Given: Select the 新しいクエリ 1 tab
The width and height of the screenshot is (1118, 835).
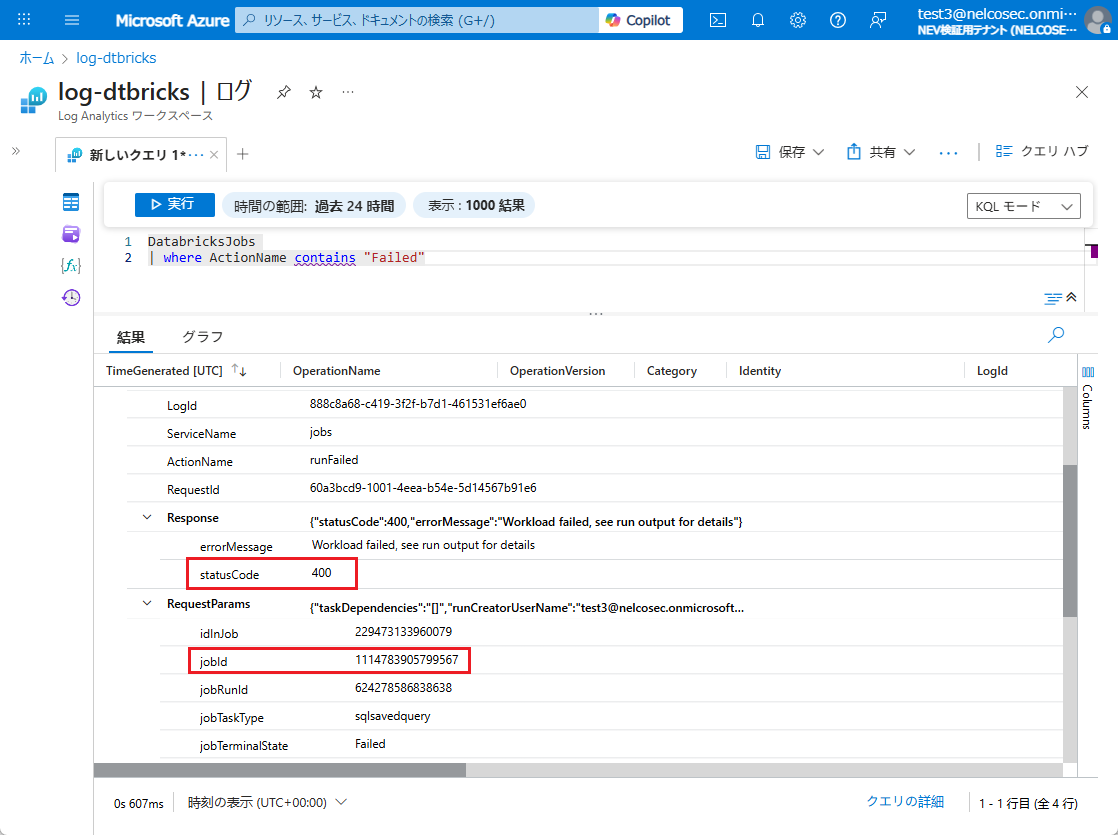Looking at the screenshot, I should coord(135,155).
